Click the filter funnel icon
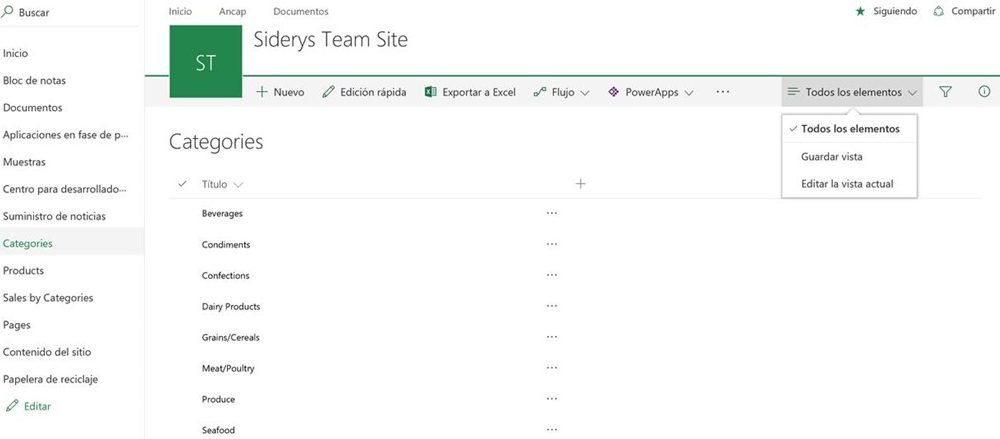The height and width of the screenshot is (439, 1000). 945,92
